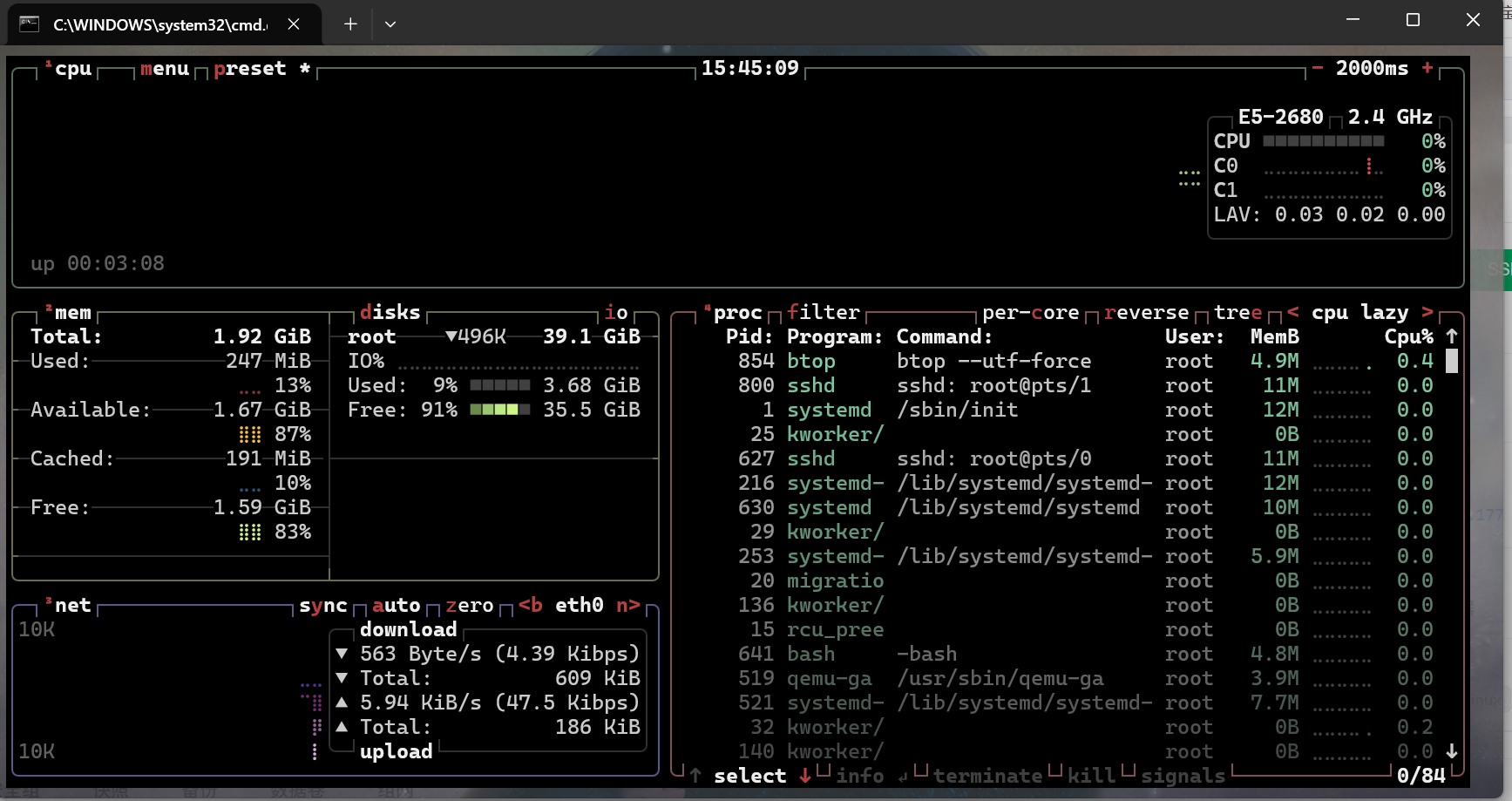1512x801 pixels.
Task: Open a new terminal tab
Action: click(x=350, y=24)
